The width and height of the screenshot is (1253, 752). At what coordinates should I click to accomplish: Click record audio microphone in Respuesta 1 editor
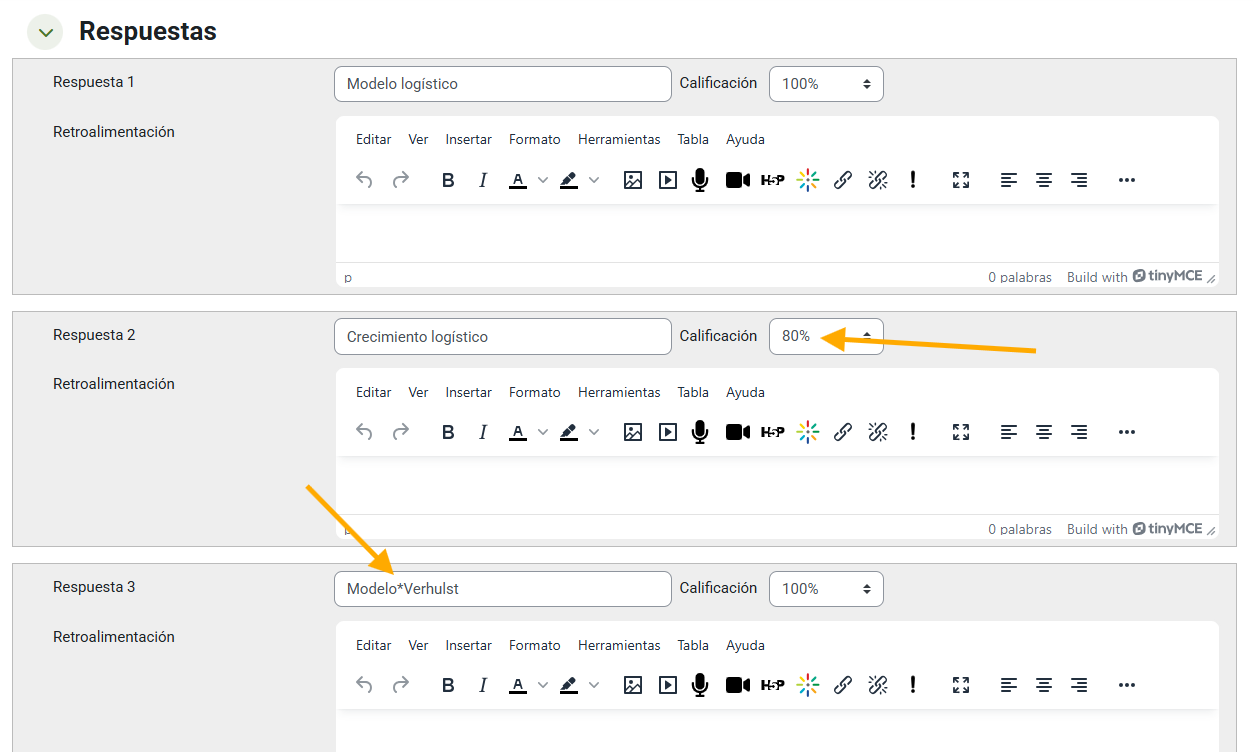tap(700, 180)
